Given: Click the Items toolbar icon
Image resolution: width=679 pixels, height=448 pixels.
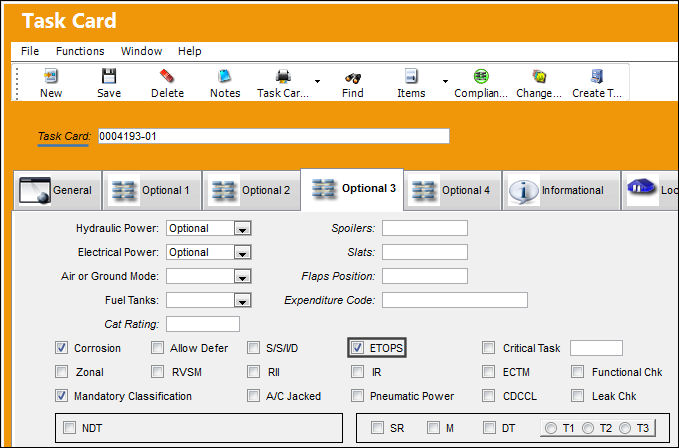Looking at the screenshot, I should [411, 76].
